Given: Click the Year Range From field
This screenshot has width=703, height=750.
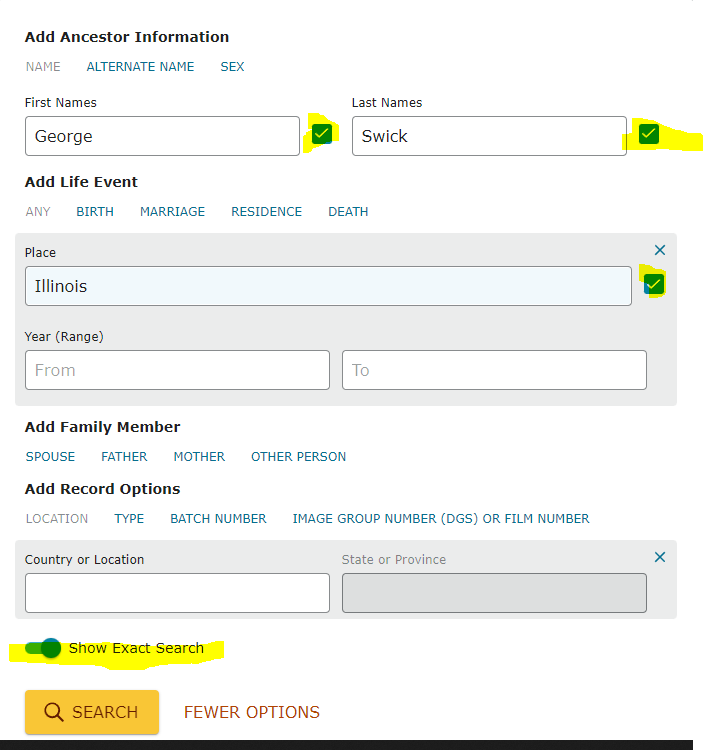Looking at the screenshot, I should click(x=177, y=370).
